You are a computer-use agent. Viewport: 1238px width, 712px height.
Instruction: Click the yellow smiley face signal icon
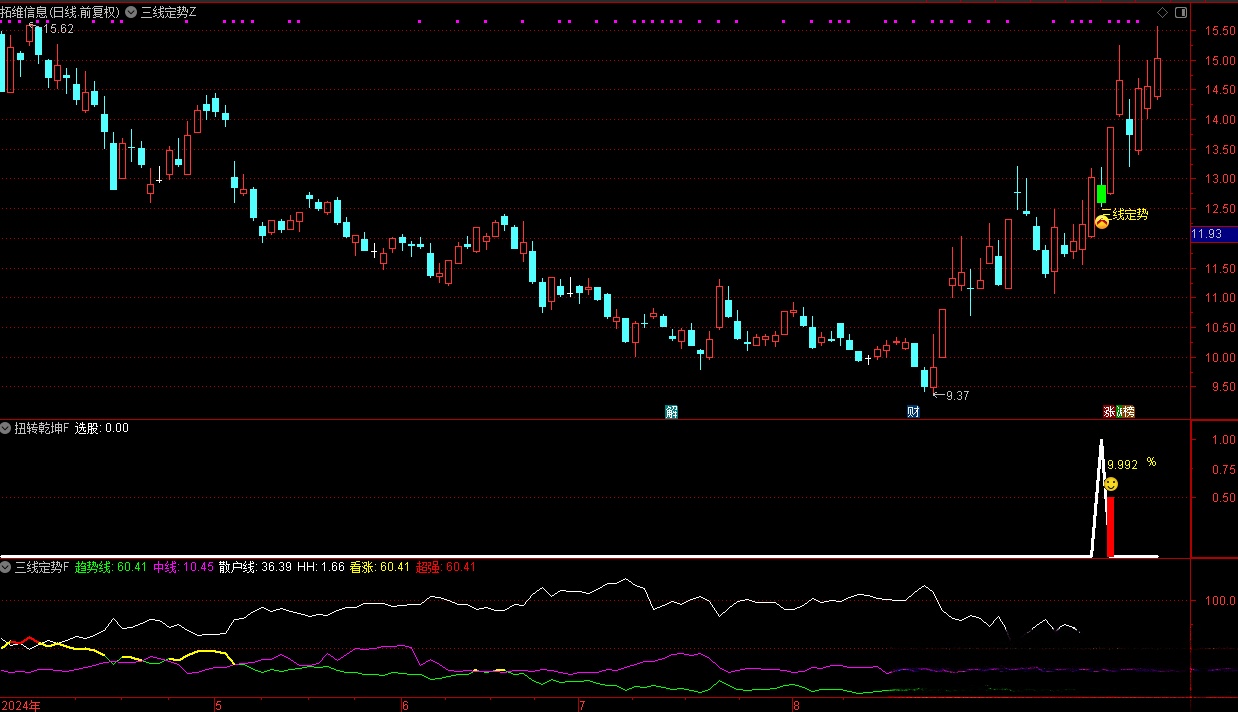click(x=1110, y=485)
